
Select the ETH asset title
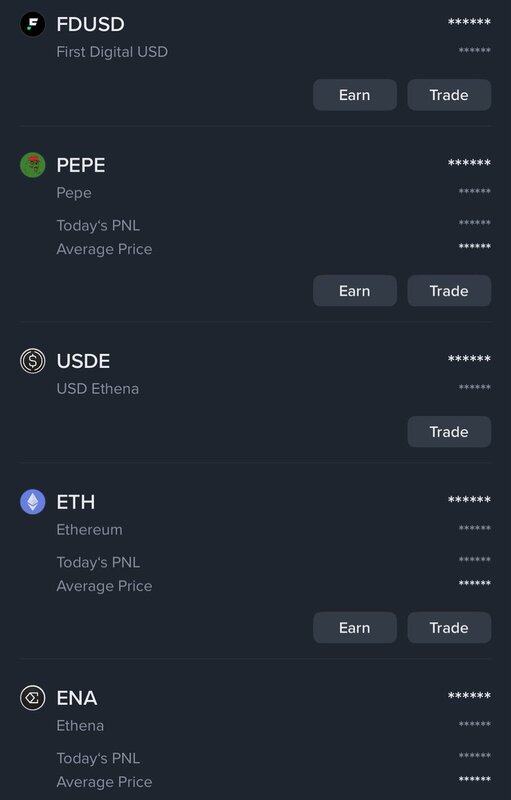click(75, 502)
